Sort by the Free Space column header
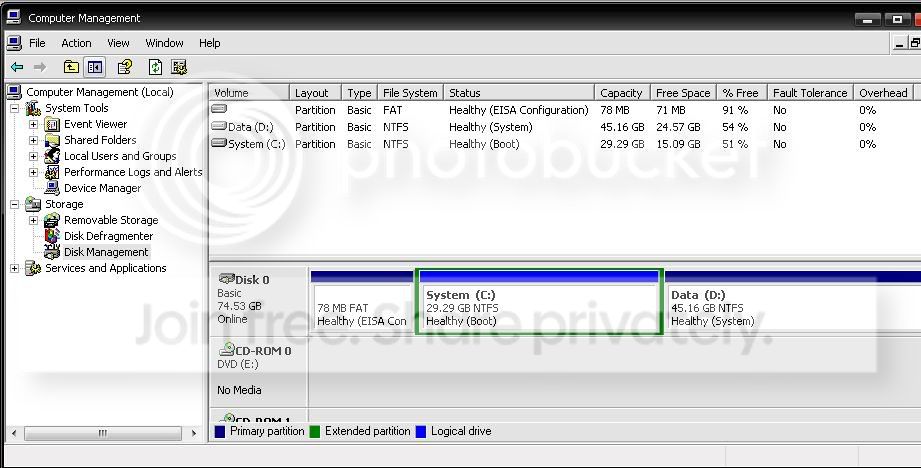 click(684, 93)
